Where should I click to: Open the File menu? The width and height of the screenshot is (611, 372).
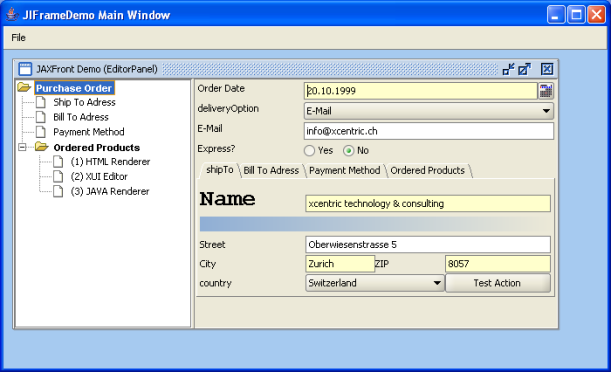pyautogui.click(x=18, y=37)
